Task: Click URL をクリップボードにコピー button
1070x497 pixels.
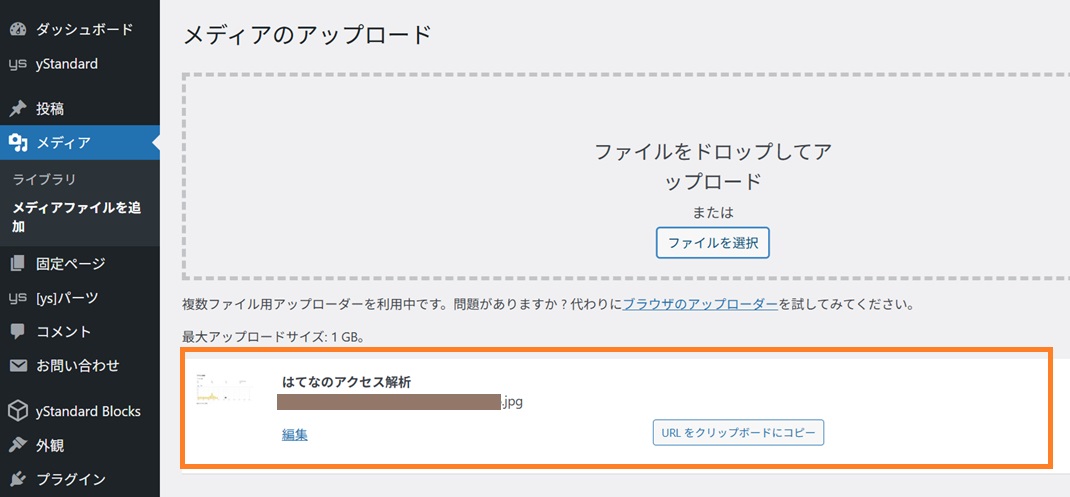Action: pyautogui.click(x=738, y=433)
